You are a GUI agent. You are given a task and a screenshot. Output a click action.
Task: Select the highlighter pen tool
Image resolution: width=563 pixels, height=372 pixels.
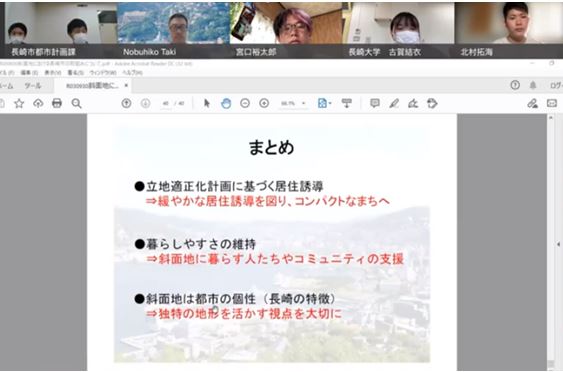click(394, 103)
